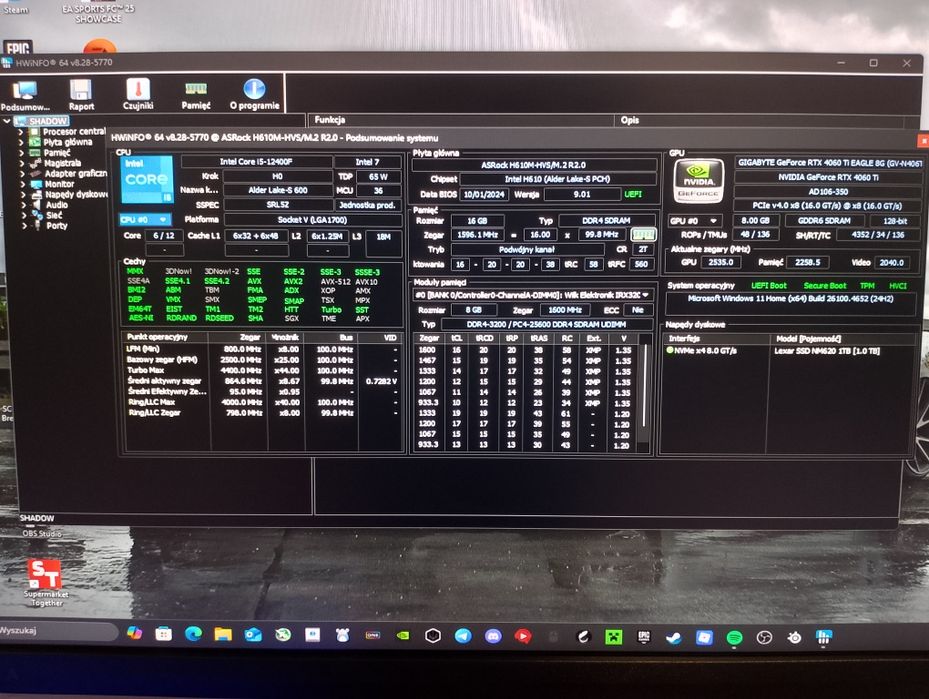Viewport: 929px width, 699px height.
Task: Open Epic Games Launcher taskbar icon
Action: coord(643,637)
